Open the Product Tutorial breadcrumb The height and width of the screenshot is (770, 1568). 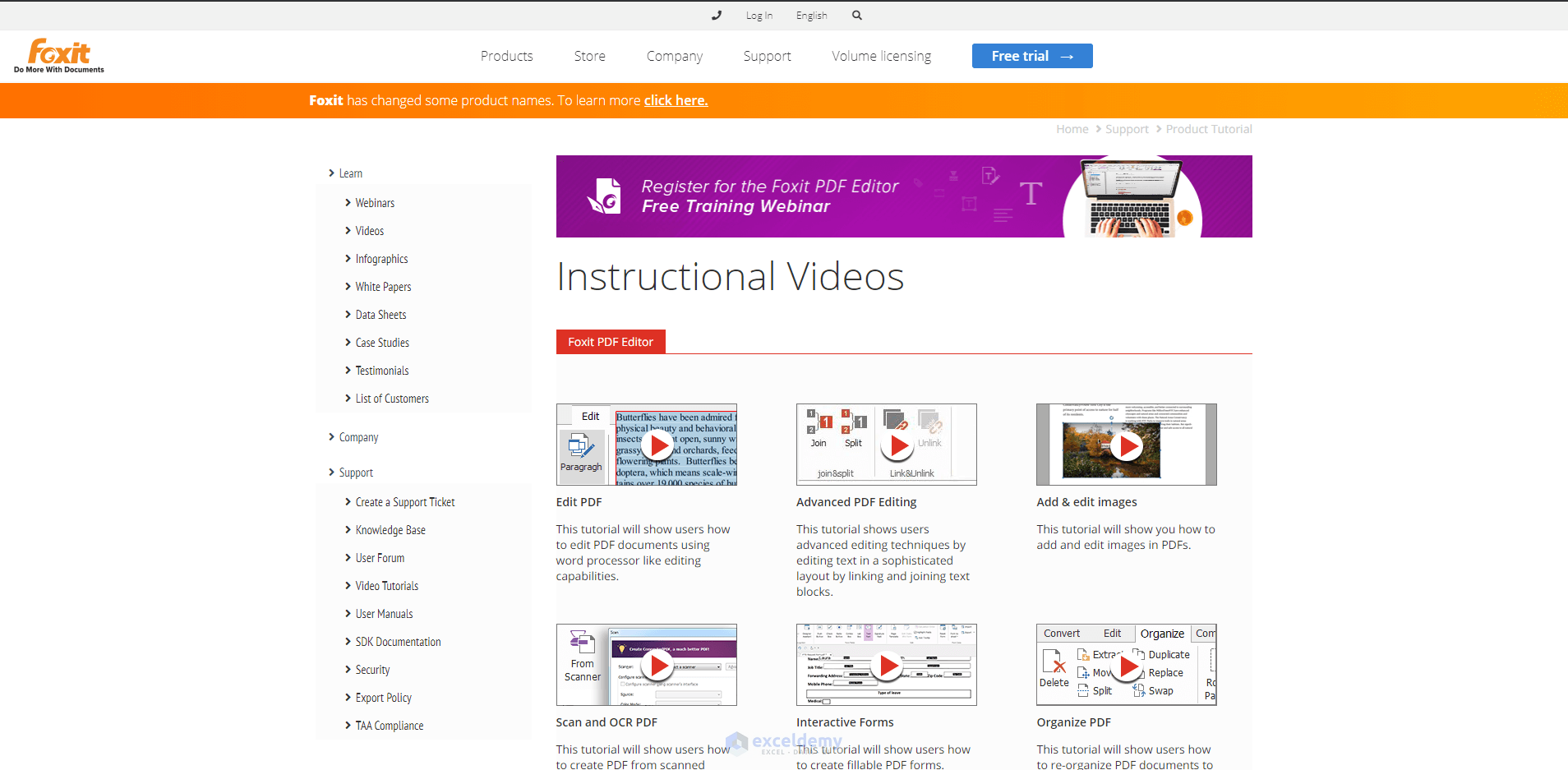(1209, 129)
